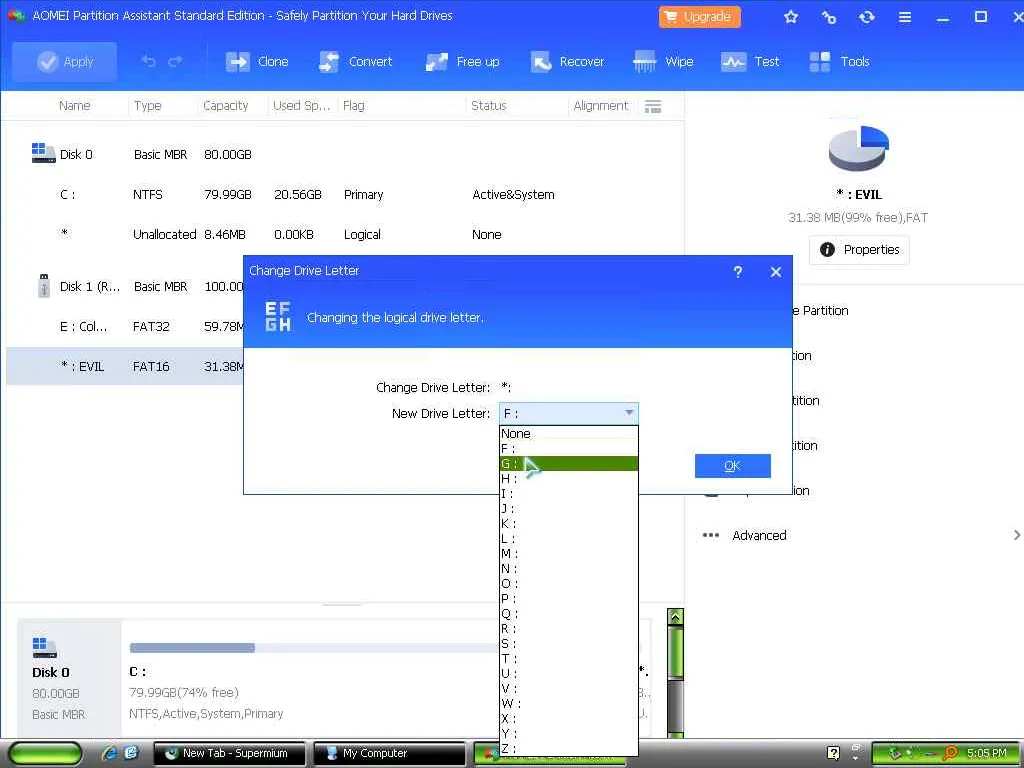Click the column settings icon beside Alignment
The image size is (1024, 768).
click(652, 106)
